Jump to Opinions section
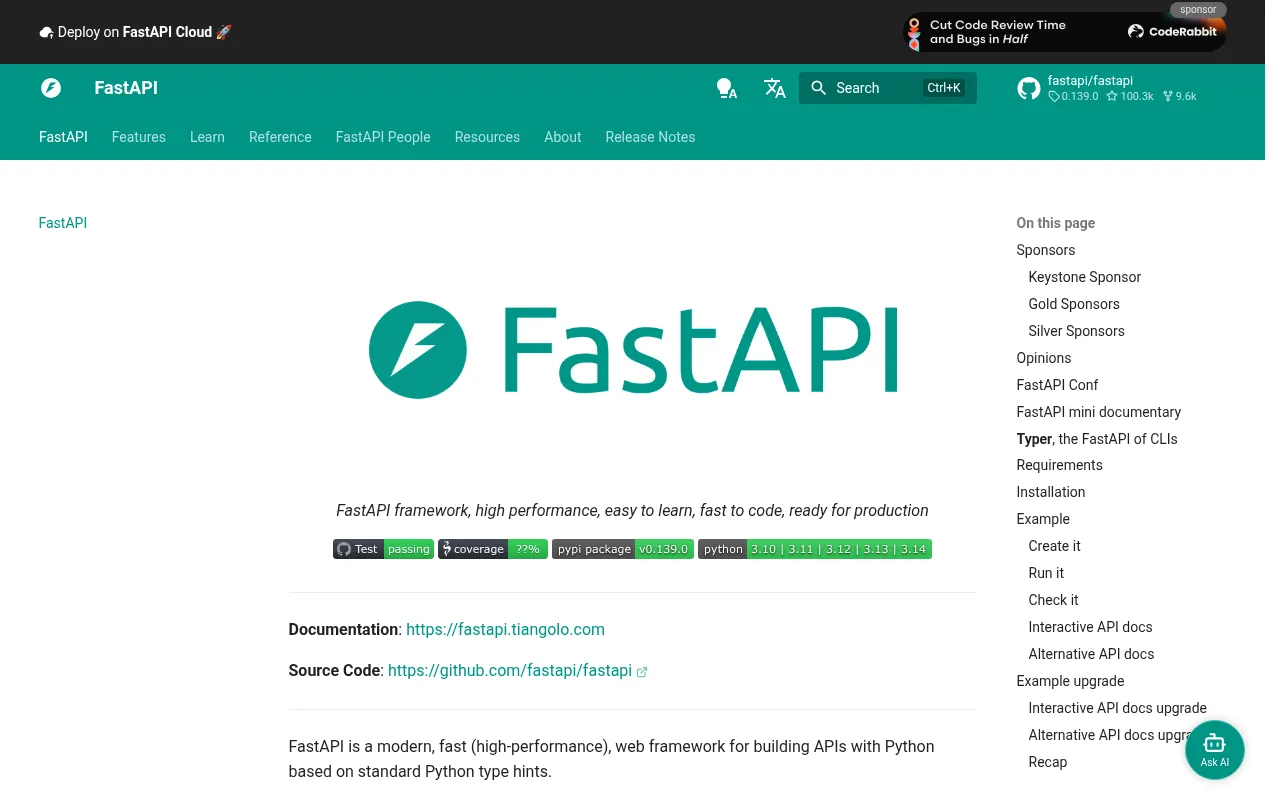Screen dimensions: 1280x800 (x=1044, y=358)
